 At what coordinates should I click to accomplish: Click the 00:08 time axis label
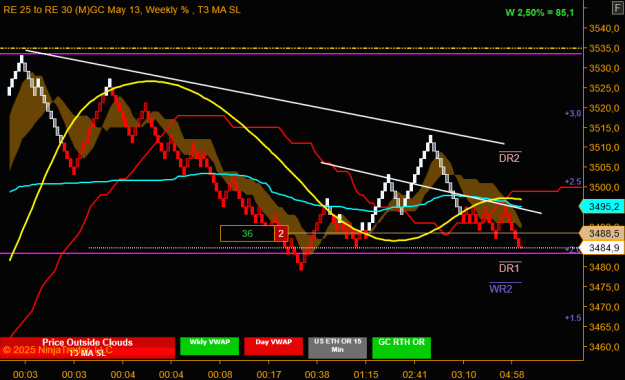(220, 374)
